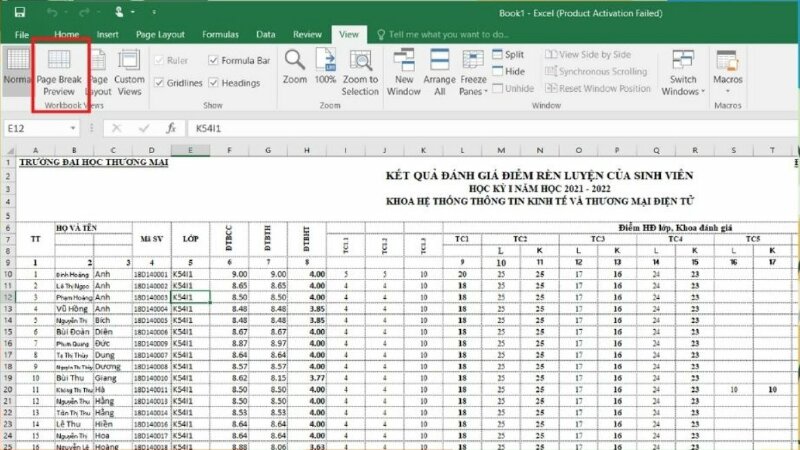
Task: Click Unhide window button
Action: click(513, 88)
